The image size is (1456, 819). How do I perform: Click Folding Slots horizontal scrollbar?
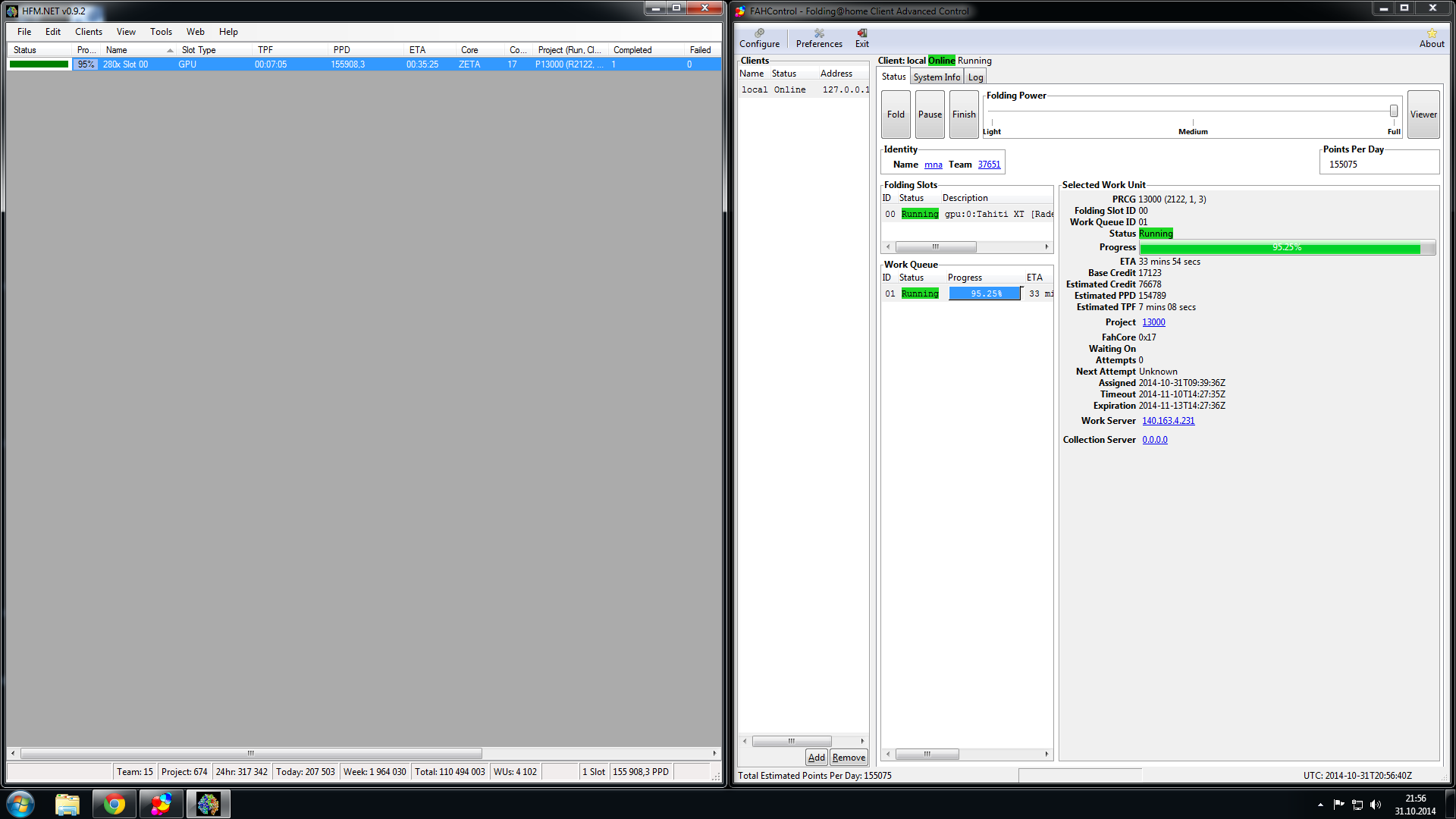coord(935,246)
